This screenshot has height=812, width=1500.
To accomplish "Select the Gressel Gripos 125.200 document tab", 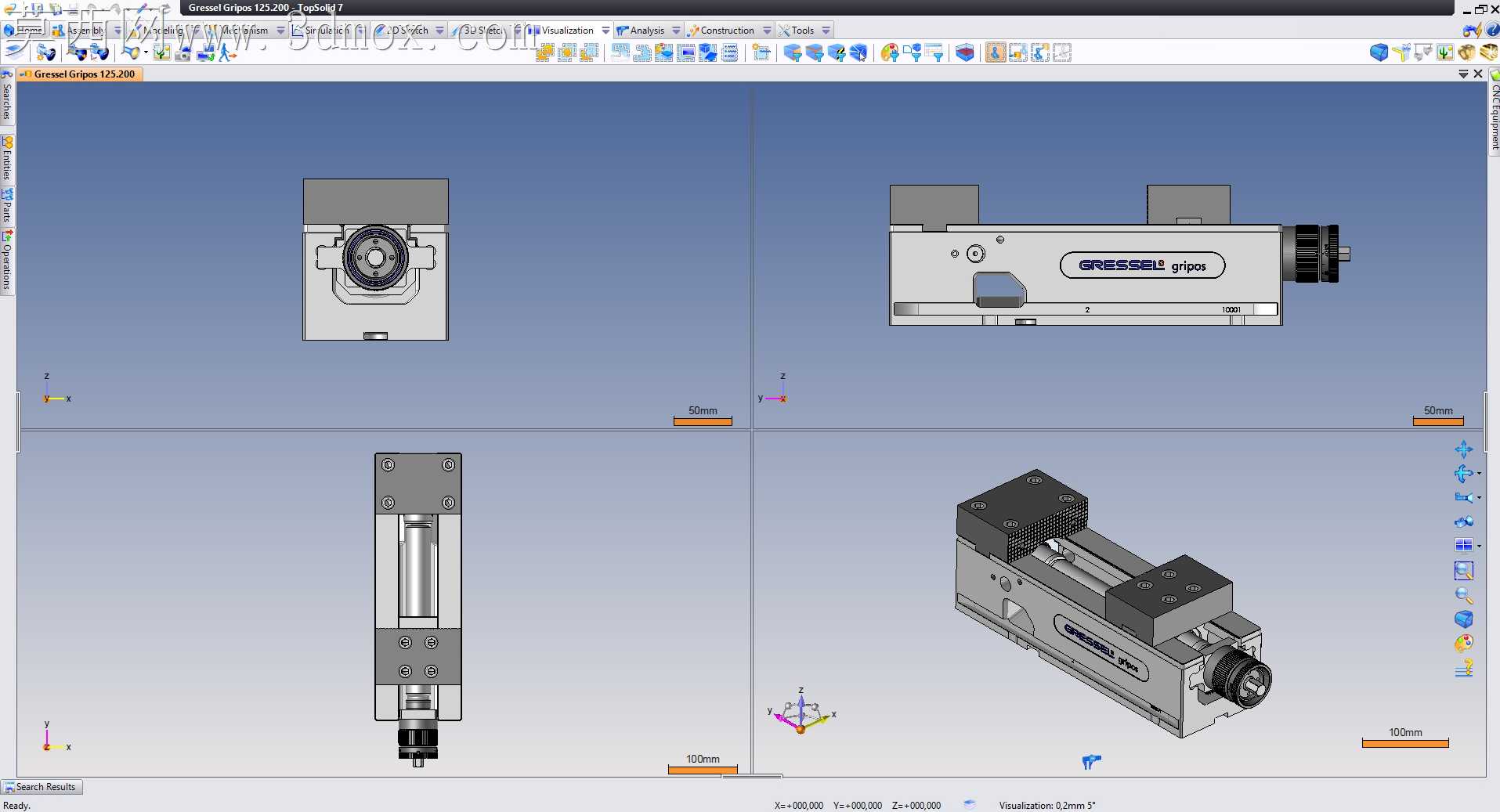I will tap(79, 74).
